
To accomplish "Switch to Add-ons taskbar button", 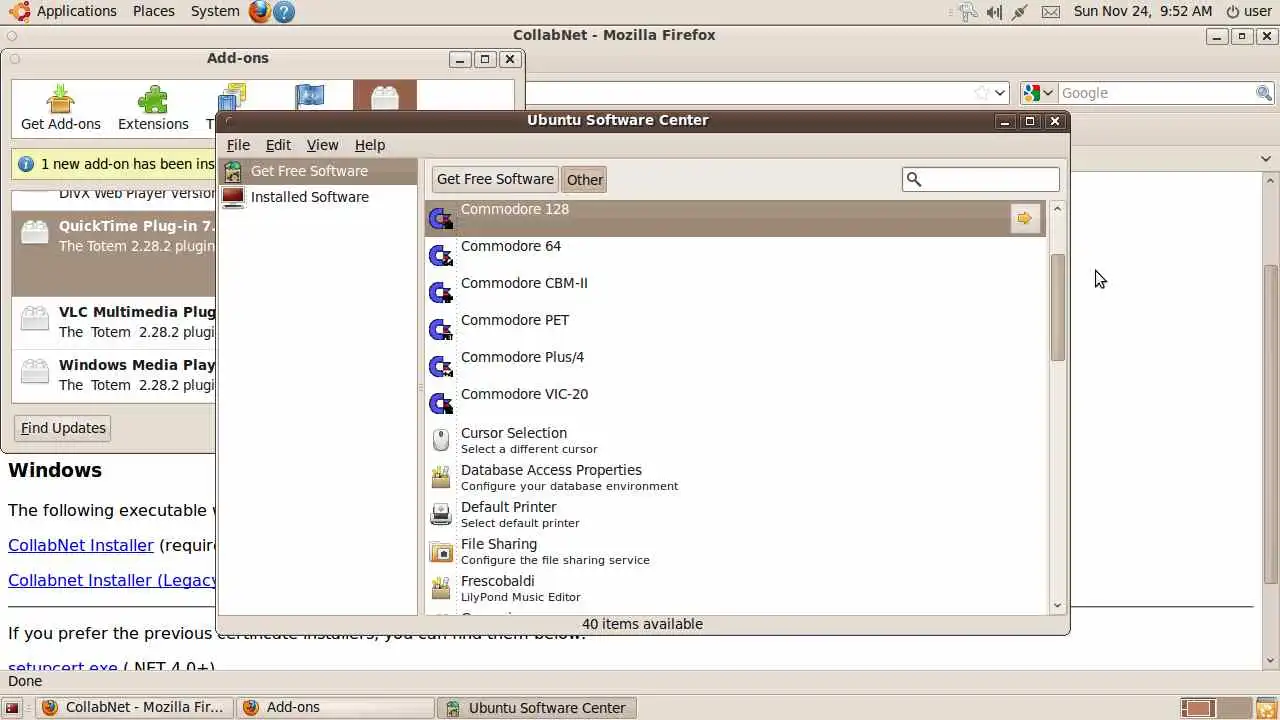I will [x=334, y=707].
